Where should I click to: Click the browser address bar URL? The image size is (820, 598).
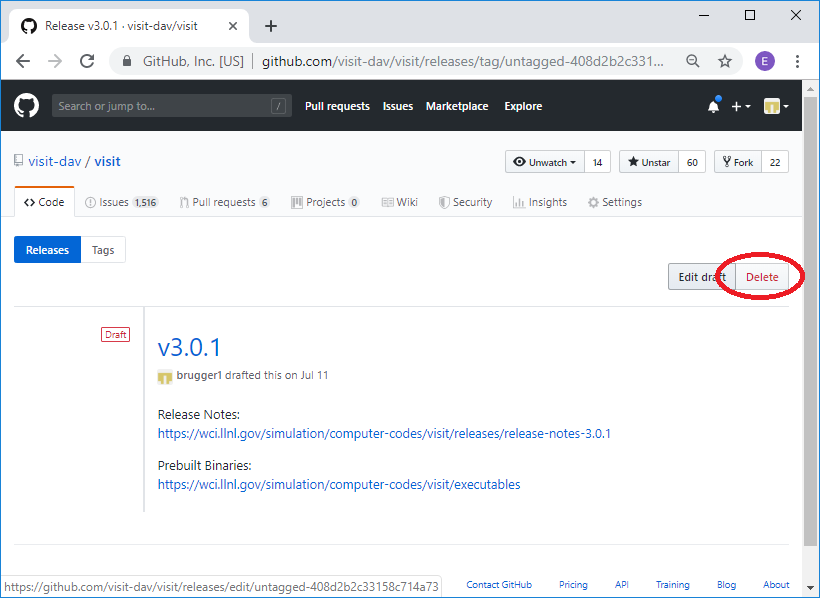tap(463, 61)
